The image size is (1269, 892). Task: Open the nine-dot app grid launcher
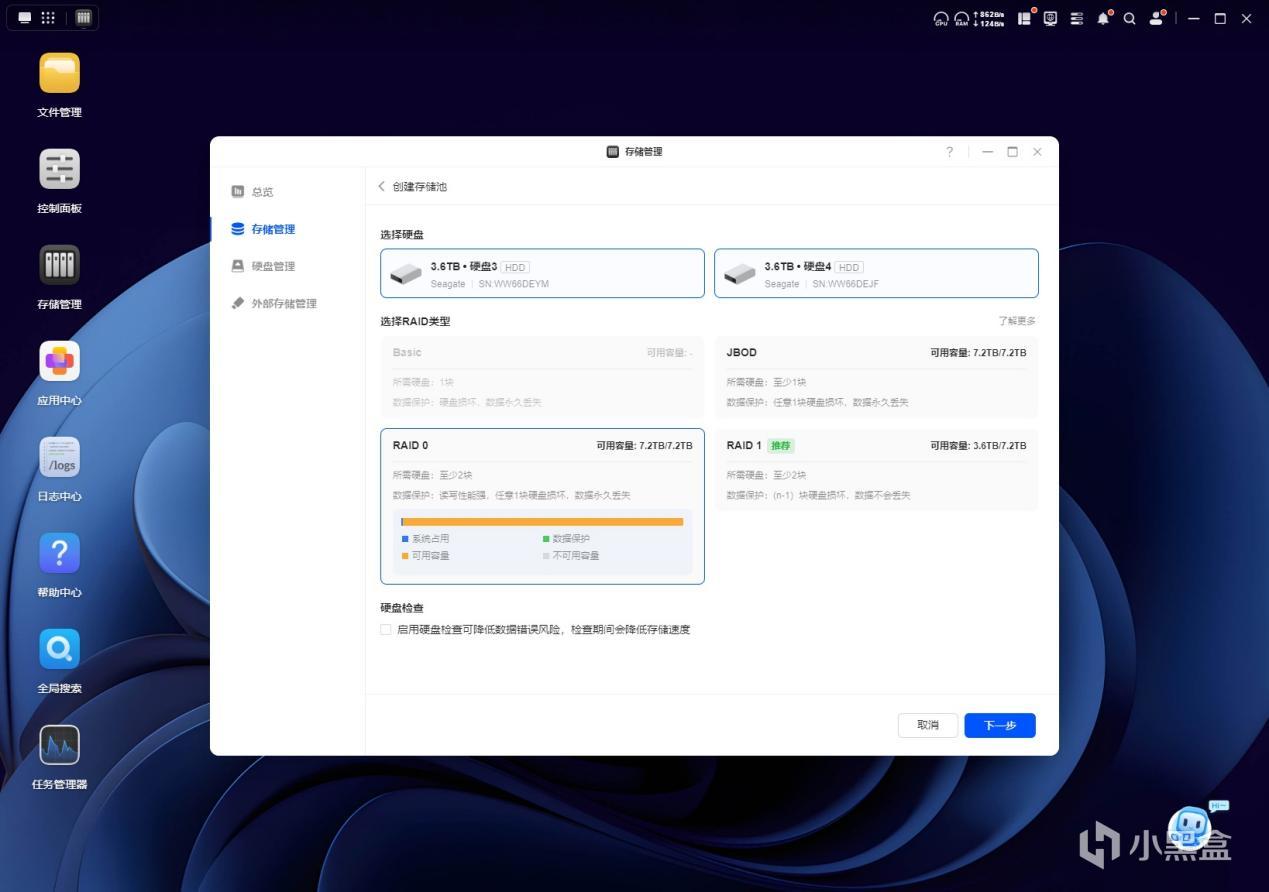pyautogui.click(x=48, y=18)
